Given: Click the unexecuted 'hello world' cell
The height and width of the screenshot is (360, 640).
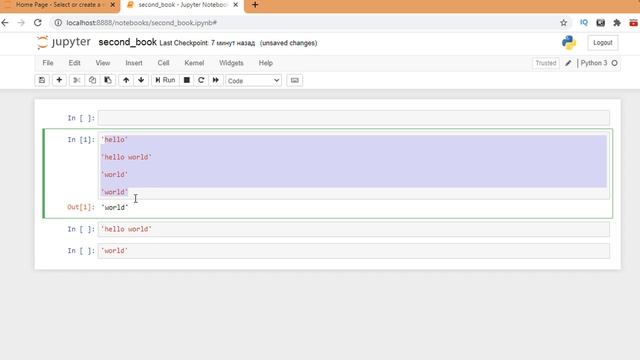Looking at the screenshot, I should tap(353, 229).
